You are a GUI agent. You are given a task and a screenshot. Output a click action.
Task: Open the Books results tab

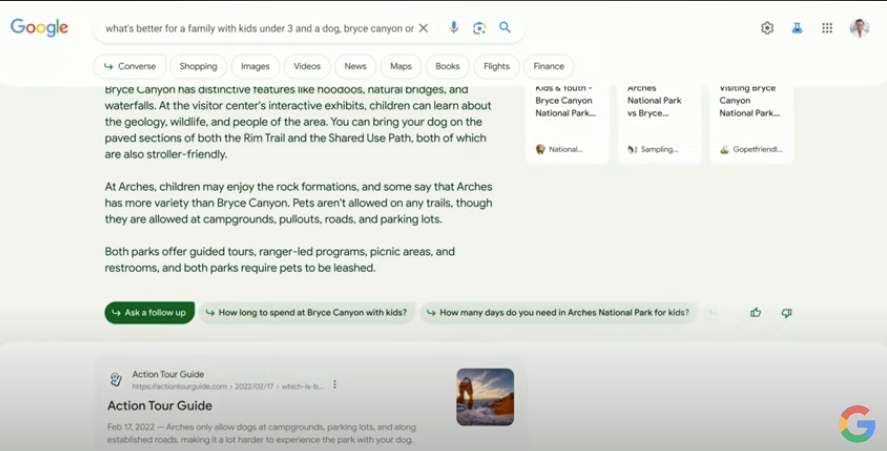[447, 66]
